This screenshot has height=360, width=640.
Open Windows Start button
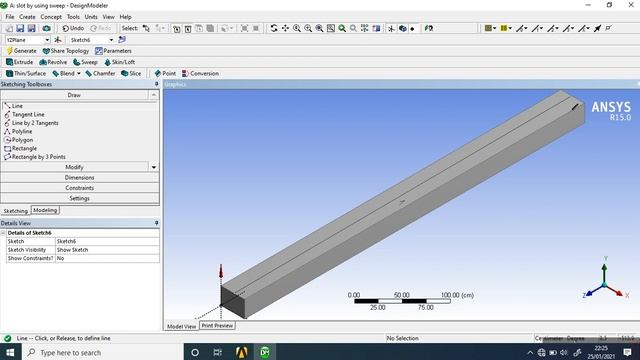tap(10, 352)
